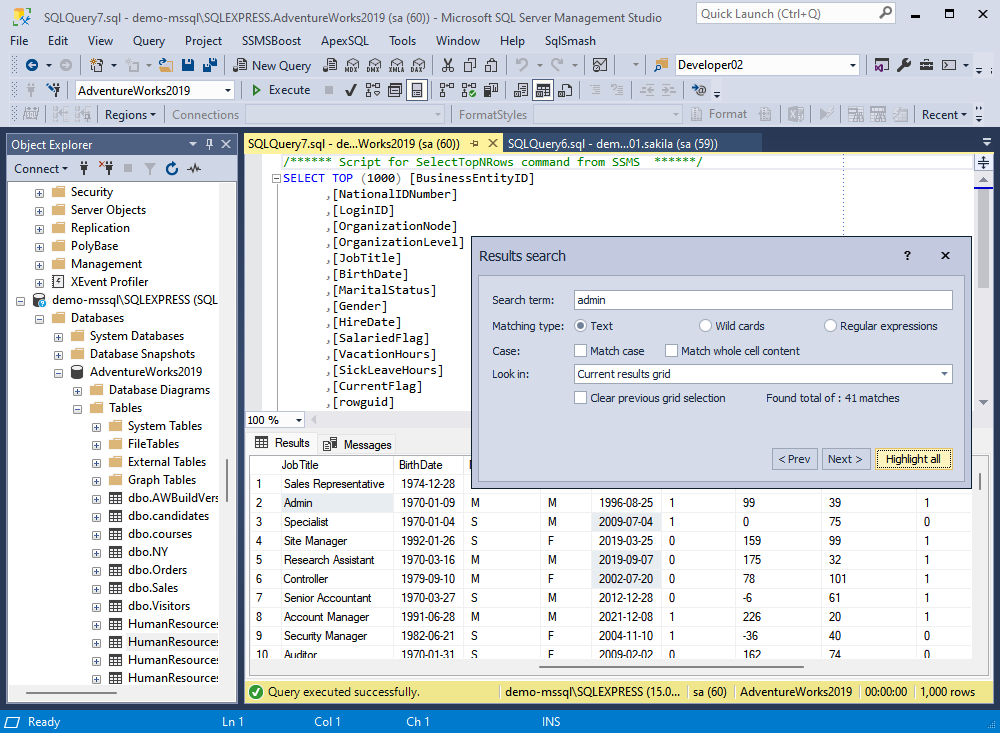
Task: Click the Find in Files icon
Action: (x=661, y=65)
